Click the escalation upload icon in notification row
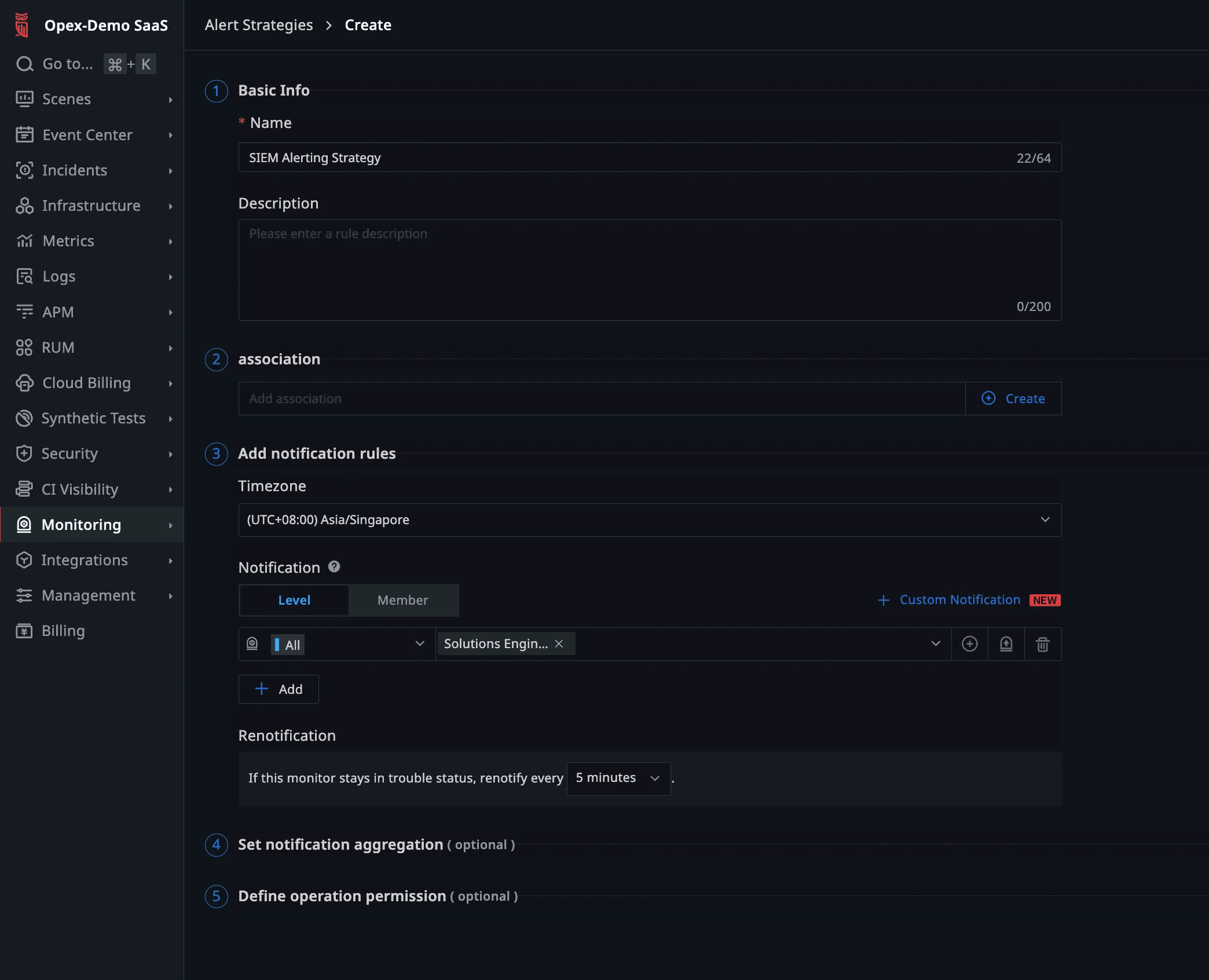1209x980 pixels. [x=1006, y=644]
